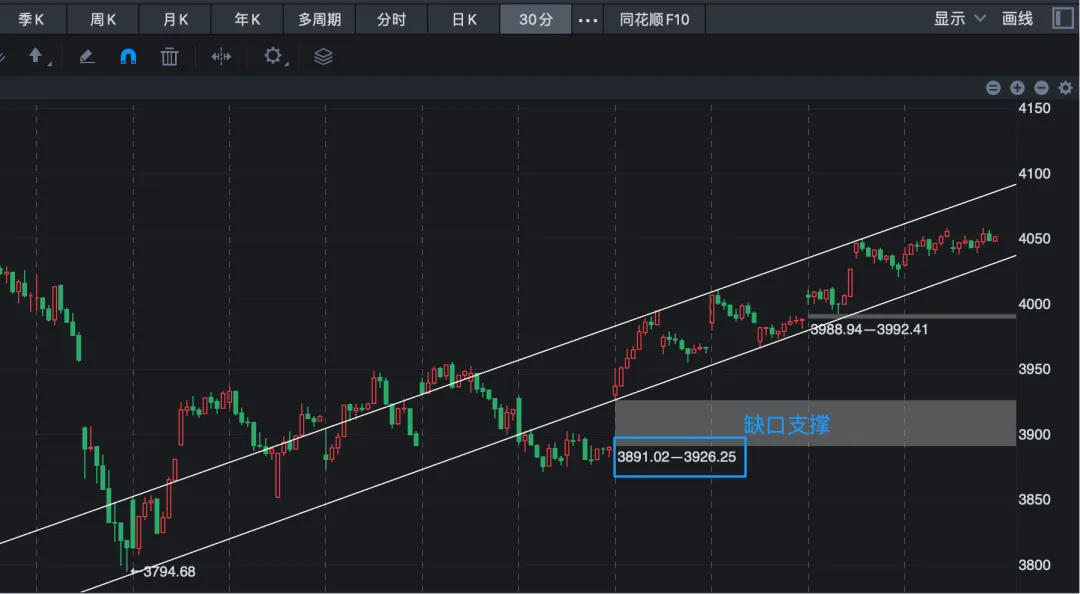This screenshot has height=594, width=1080.
Task: Open chart settings gear near price axis
Action: 1065,88
